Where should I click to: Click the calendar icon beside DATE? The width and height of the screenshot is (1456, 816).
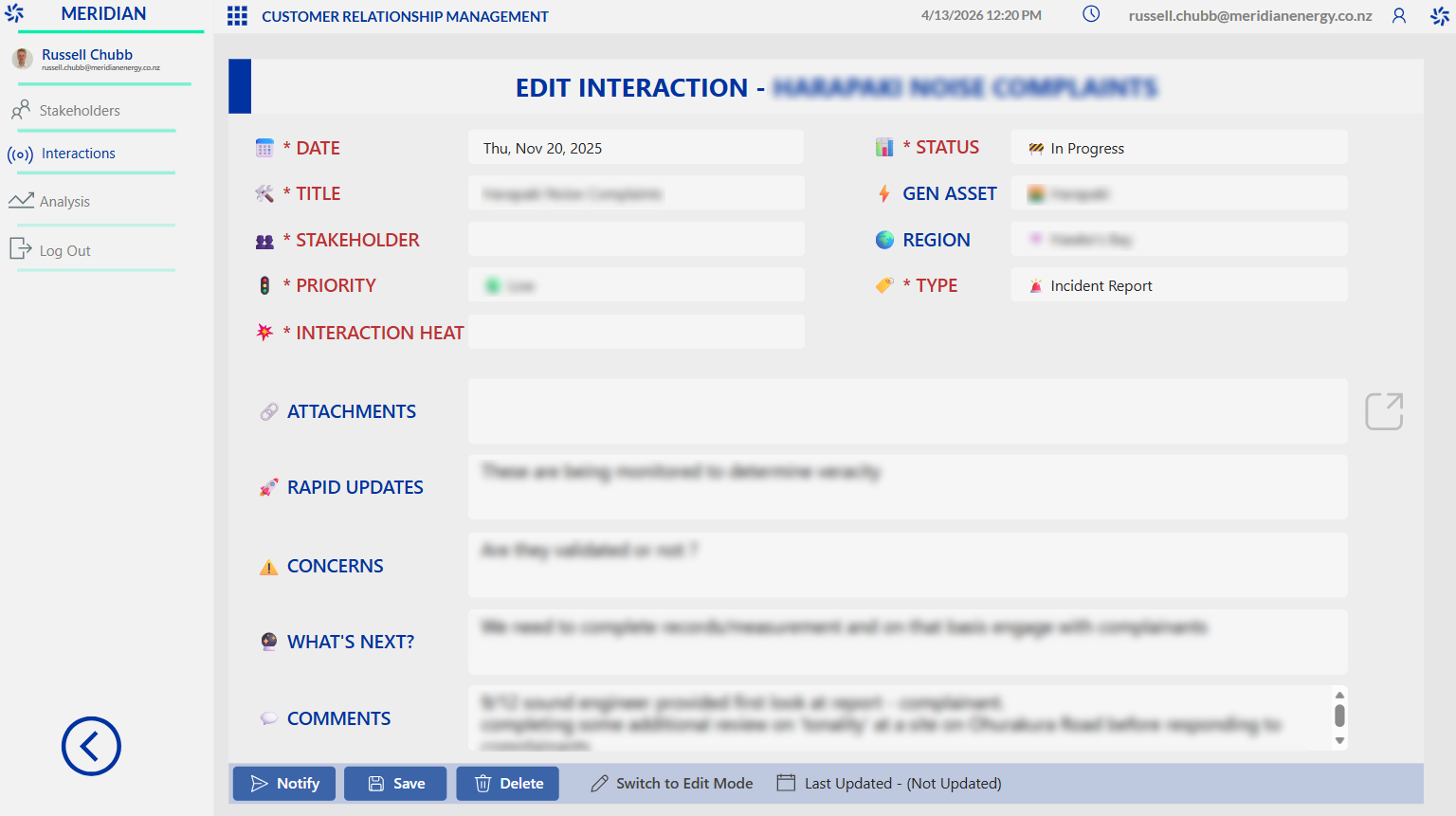pyautogui.click(x=264, y=148)
